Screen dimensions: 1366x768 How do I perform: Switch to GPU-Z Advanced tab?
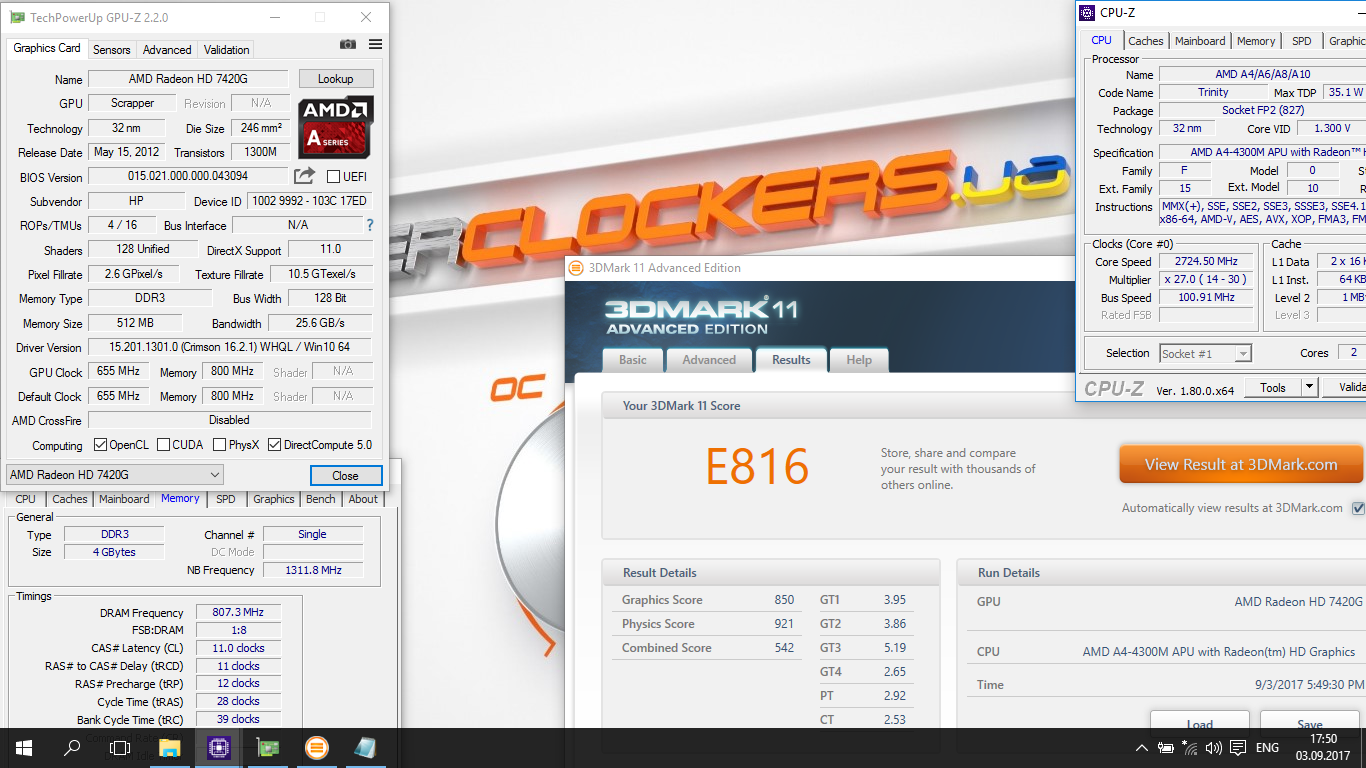[x=167, y=49]
